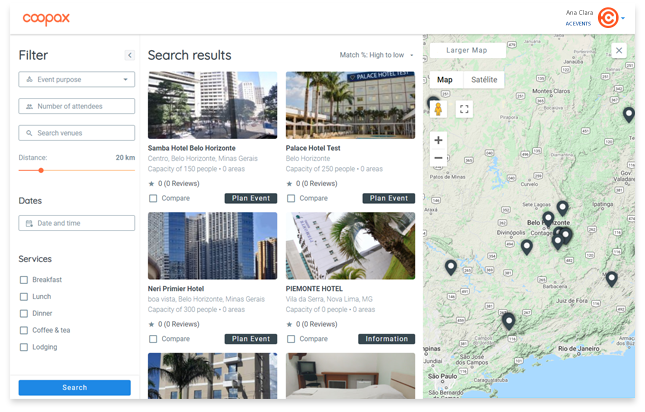The image size is (645, 412).
Task: Click Plan Event for Samba Hotel
Action: point(251,198)
